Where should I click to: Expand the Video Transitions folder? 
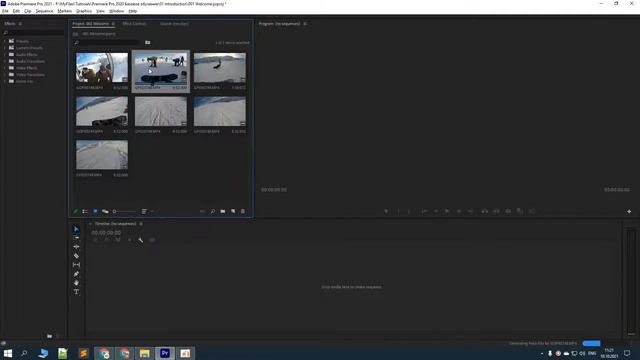click(5, 75)
